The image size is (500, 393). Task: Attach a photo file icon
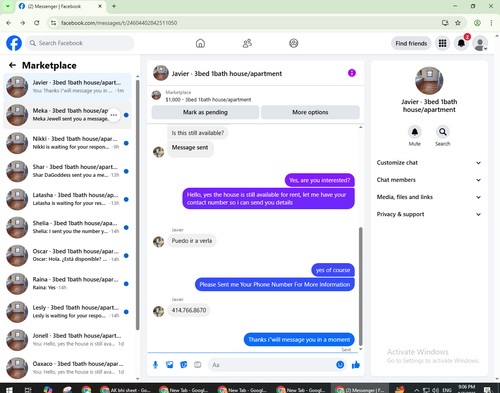(x=170, y=365)
